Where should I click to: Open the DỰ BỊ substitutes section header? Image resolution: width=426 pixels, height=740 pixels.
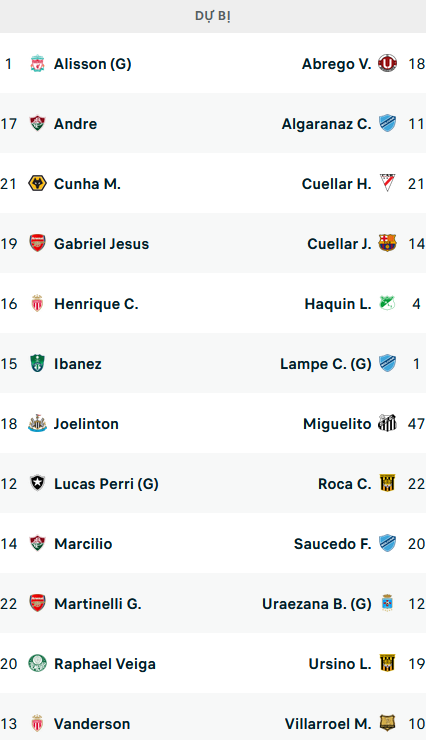pos(213,16)
